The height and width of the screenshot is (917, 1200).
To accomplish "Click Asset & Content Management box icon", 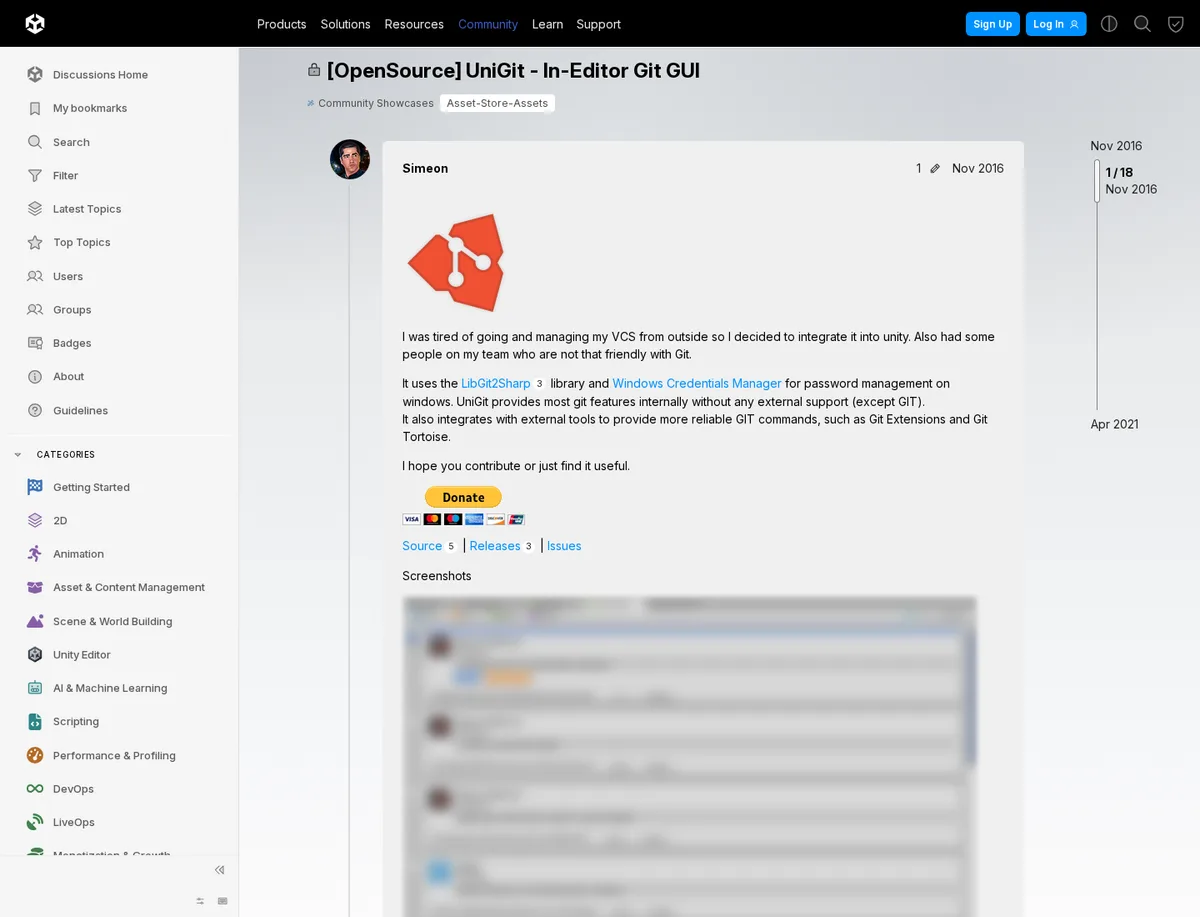I will point(35,587).
